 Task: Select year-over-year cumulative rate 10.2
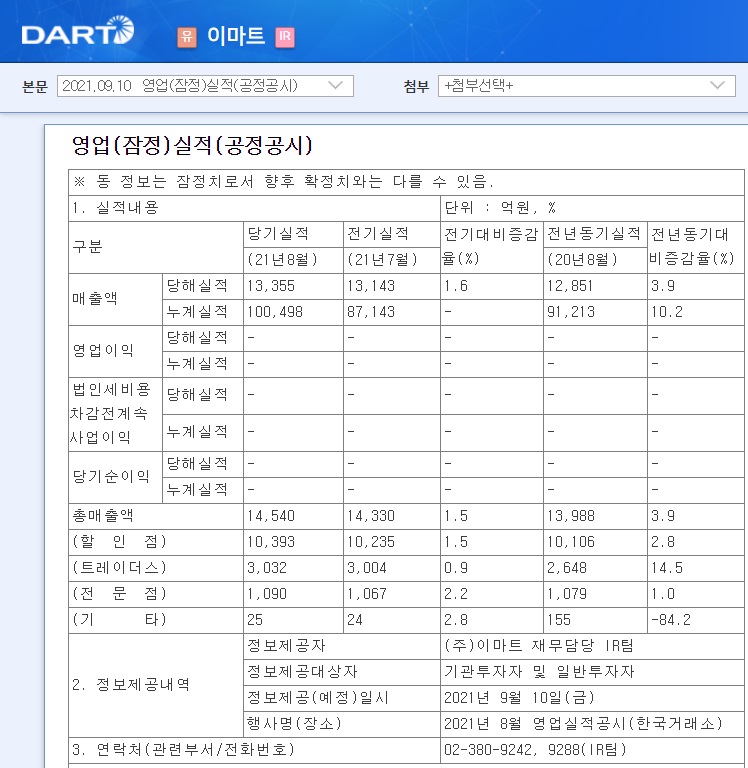[x=666, y=312]
